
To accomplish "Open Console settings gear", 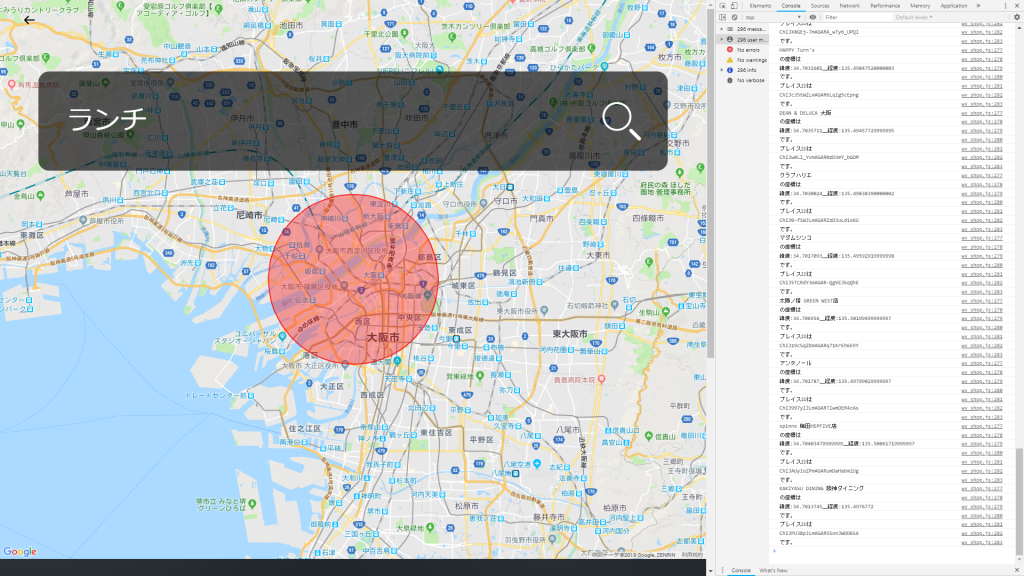I will pyautogui.click(x=1017, y=18).
